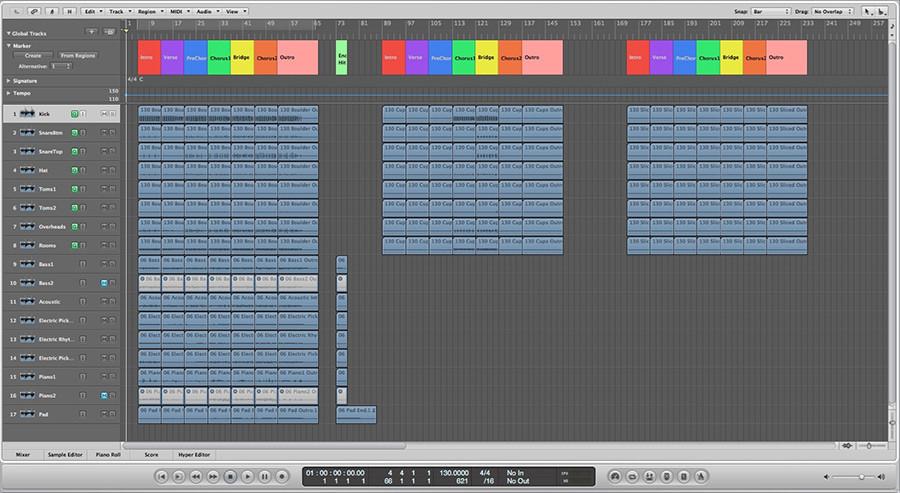Toggle mute on the Piano2 track
The height and width of the screenshot is (493, 900).
[103, 396]
